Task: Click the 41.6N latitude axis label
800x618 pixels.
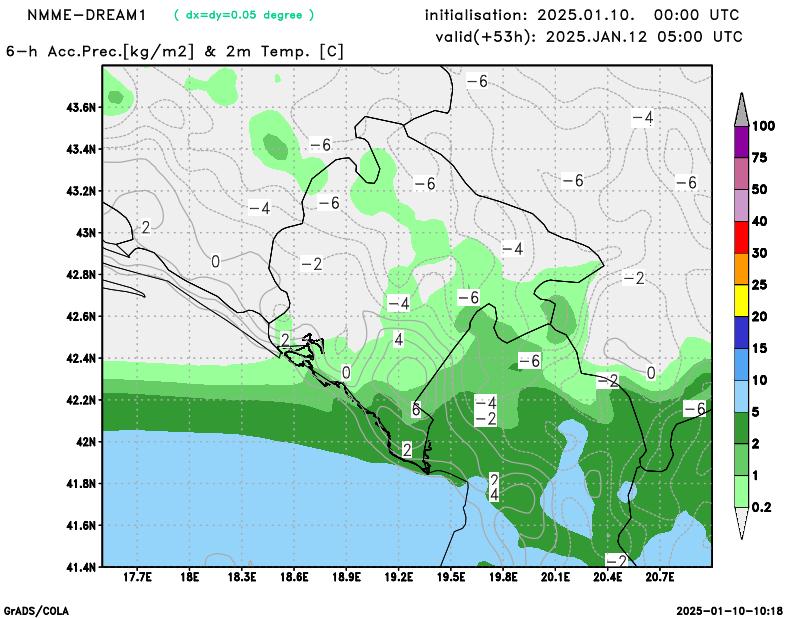Action: click(81, 525)
